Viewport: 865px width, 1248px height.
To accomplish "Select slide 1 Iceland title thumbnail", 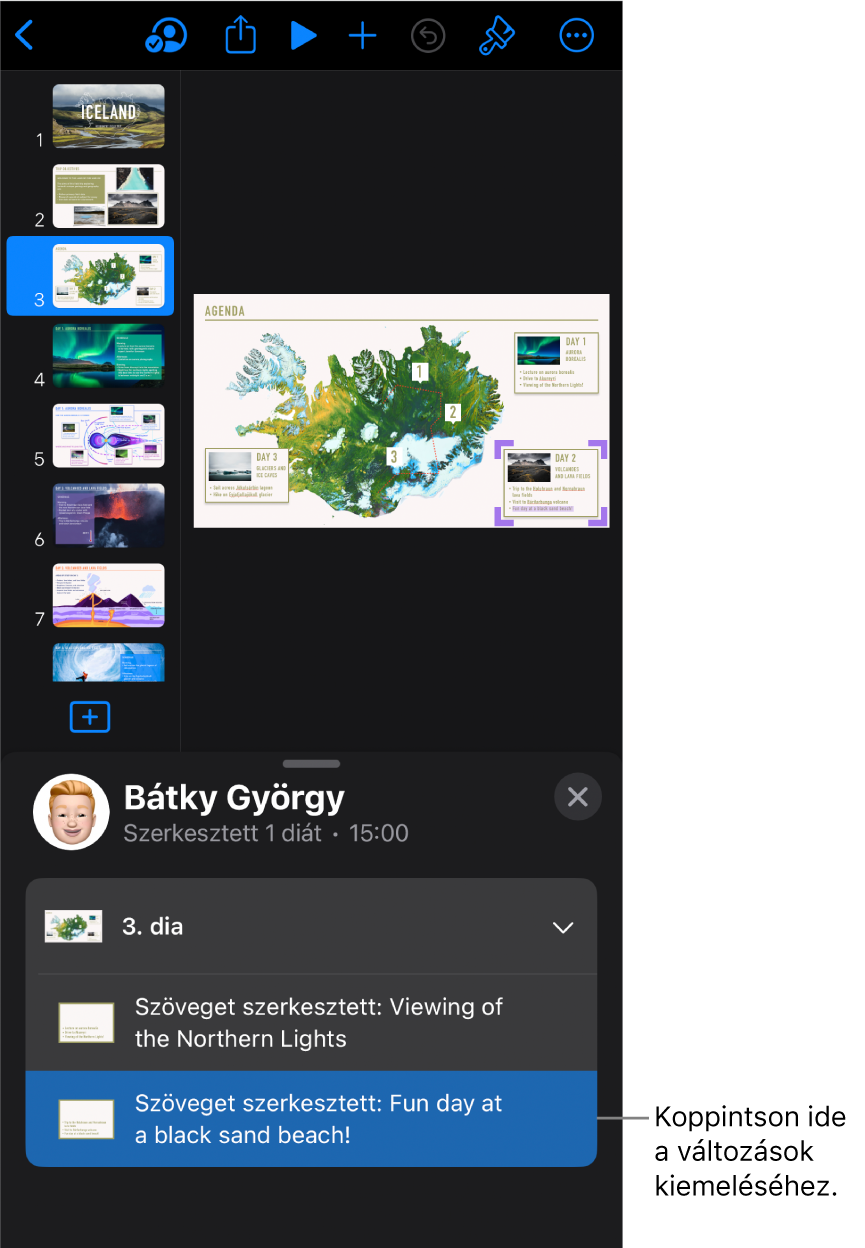I will [x=108, y=116].
